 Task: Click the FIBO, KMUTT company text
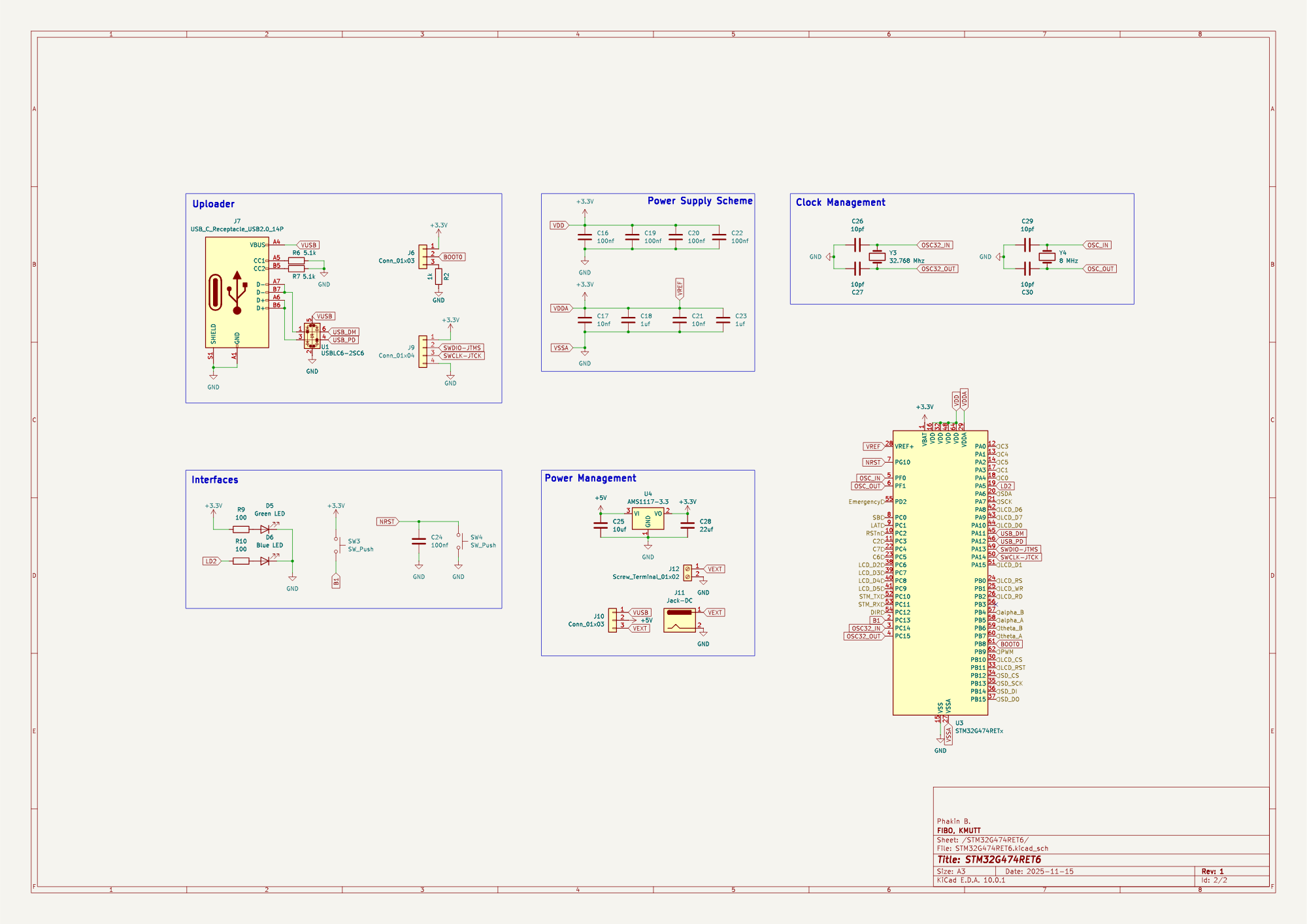point(959,831)
